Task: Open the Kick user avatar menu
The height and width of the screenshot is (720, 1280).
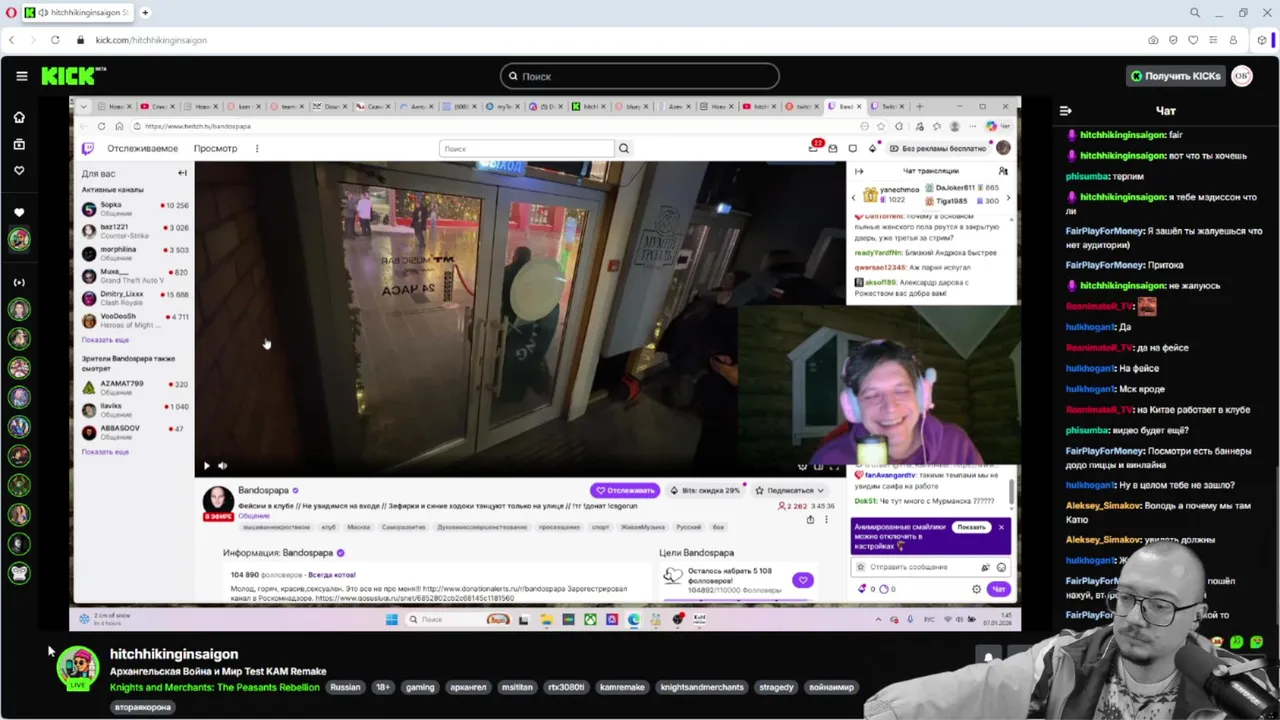Action: 1242,76
